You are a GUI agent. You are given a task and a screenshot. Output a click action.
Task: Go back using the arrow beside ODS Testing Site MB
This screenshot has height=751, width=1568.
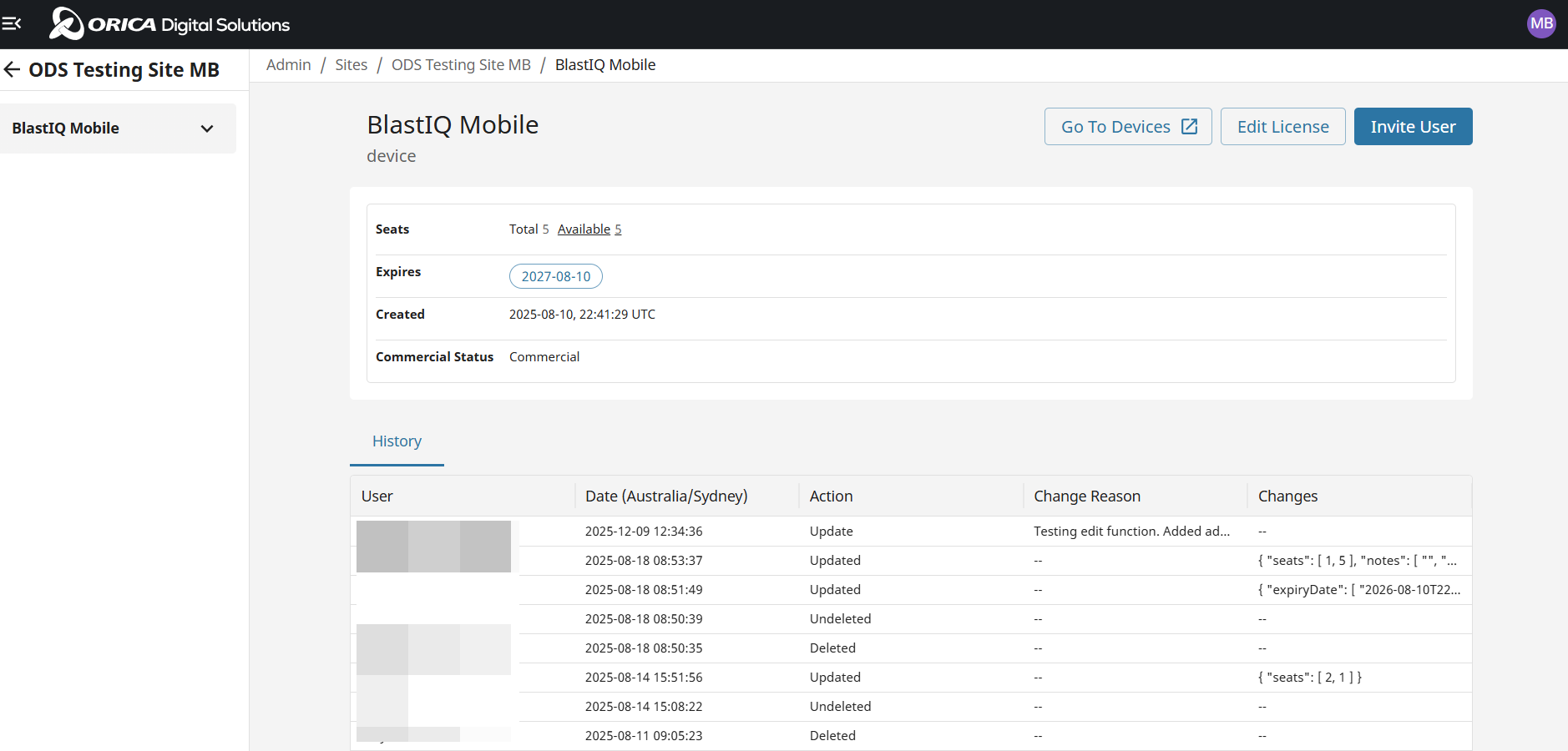tap(12, 69)
